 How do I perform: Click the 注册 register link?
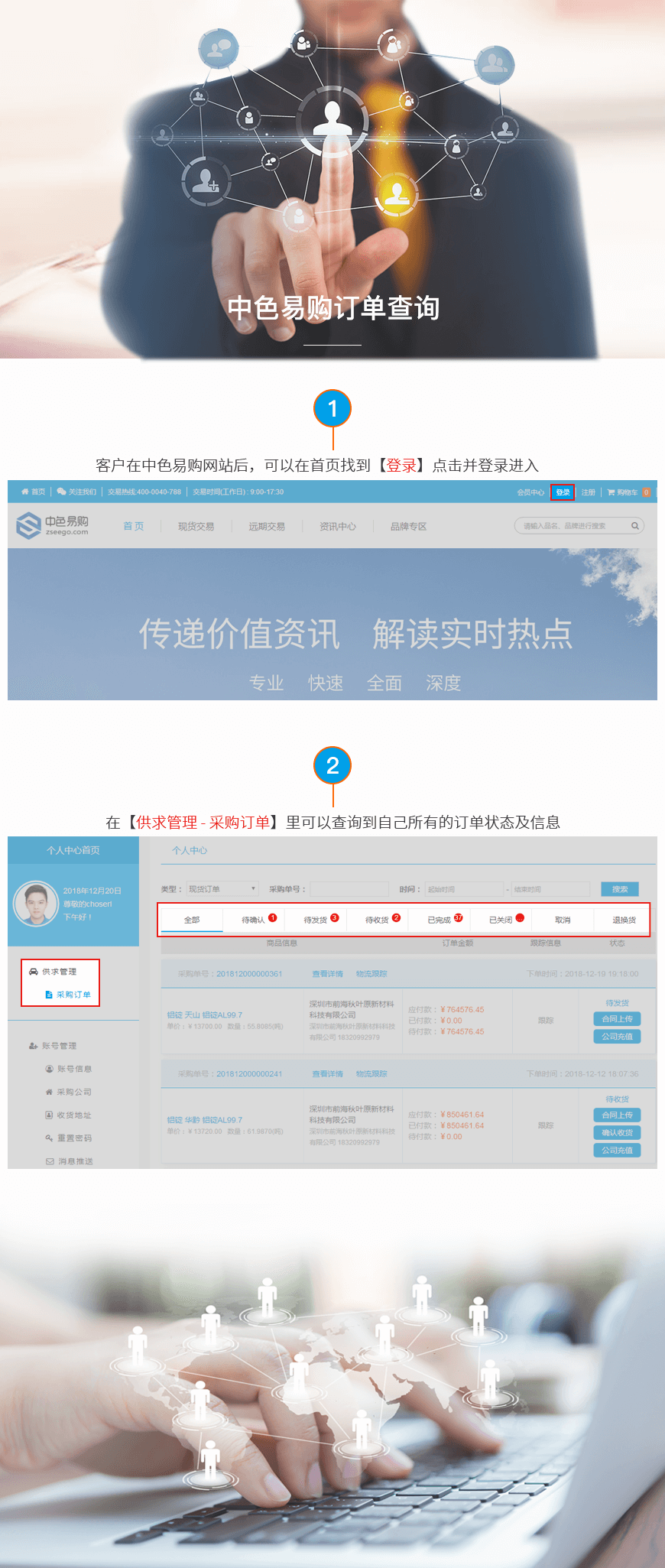pos(588,492)
